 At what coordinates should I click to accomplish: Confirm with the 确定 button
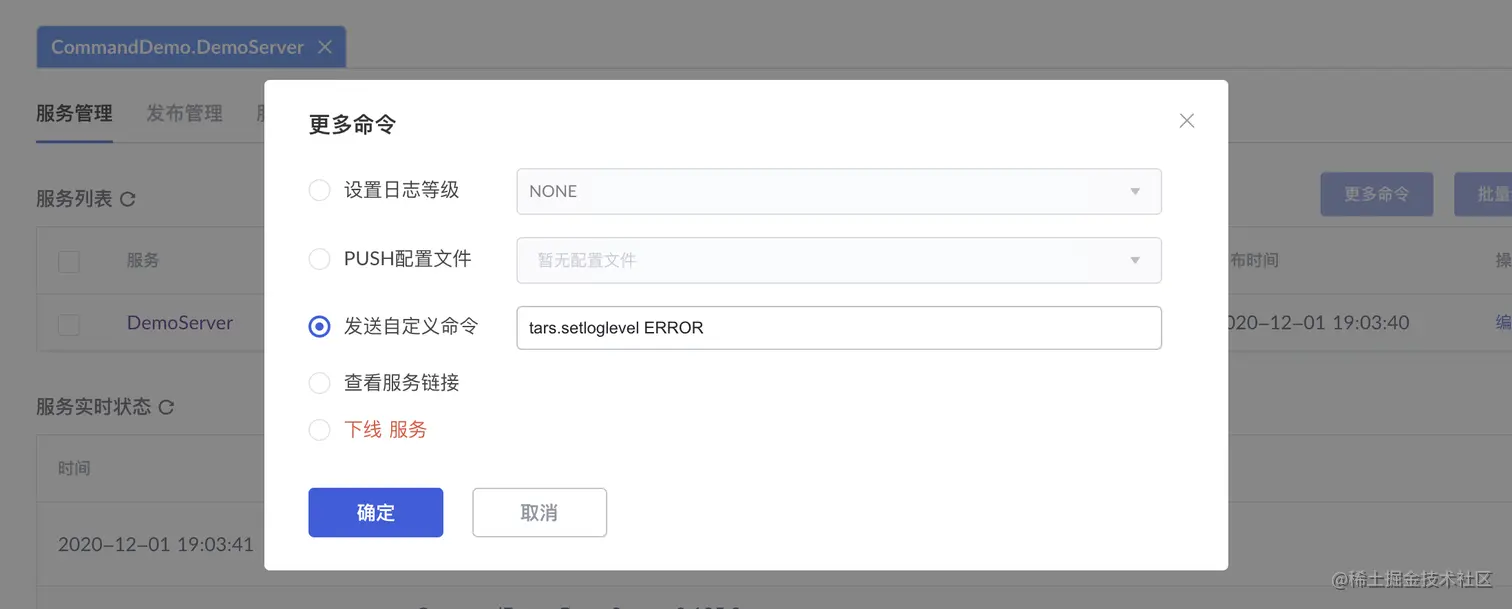coord(376,513)
